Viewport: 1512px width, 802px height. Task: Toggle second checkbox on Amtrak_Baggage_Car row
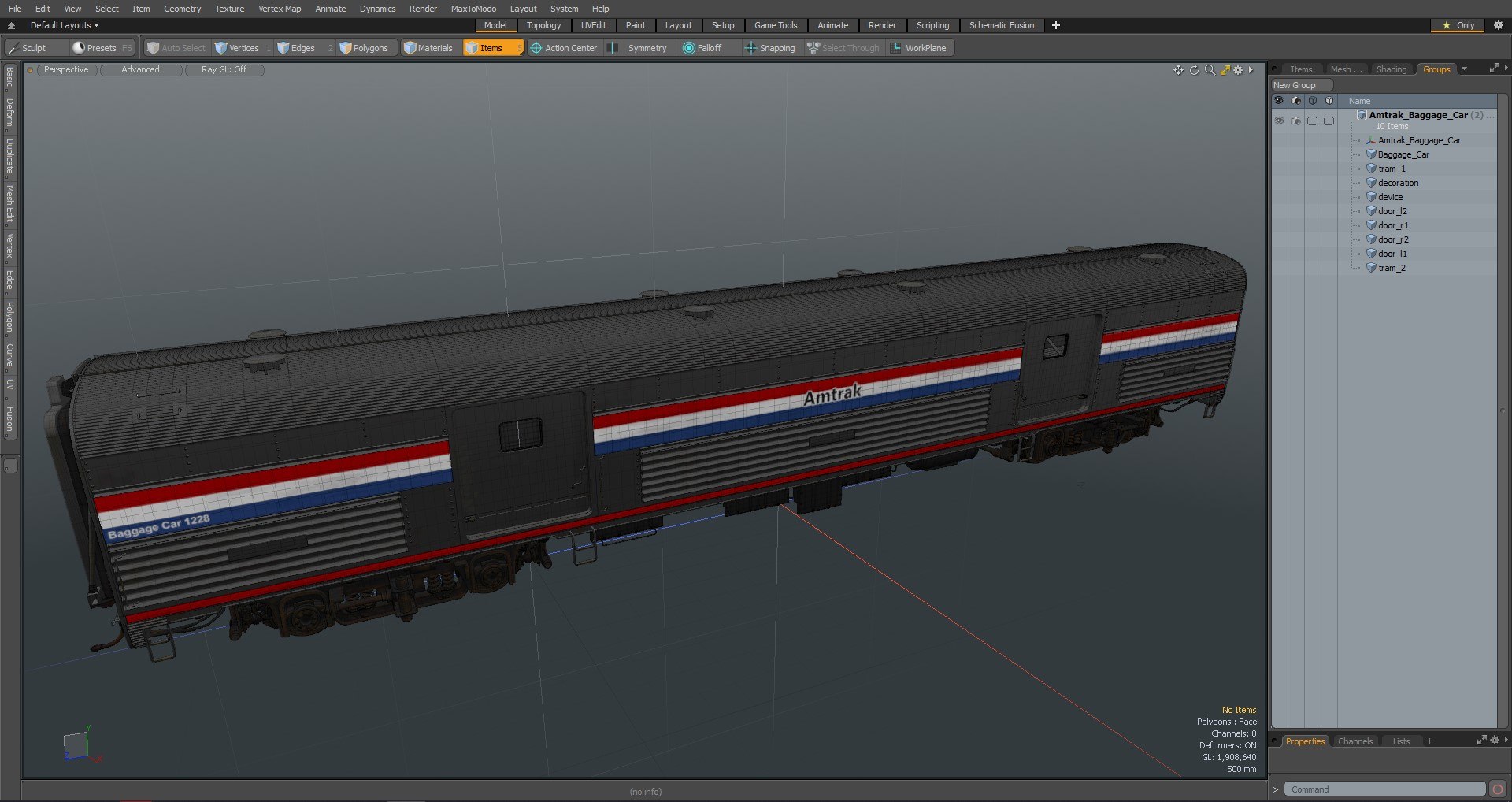point(1329,121)
